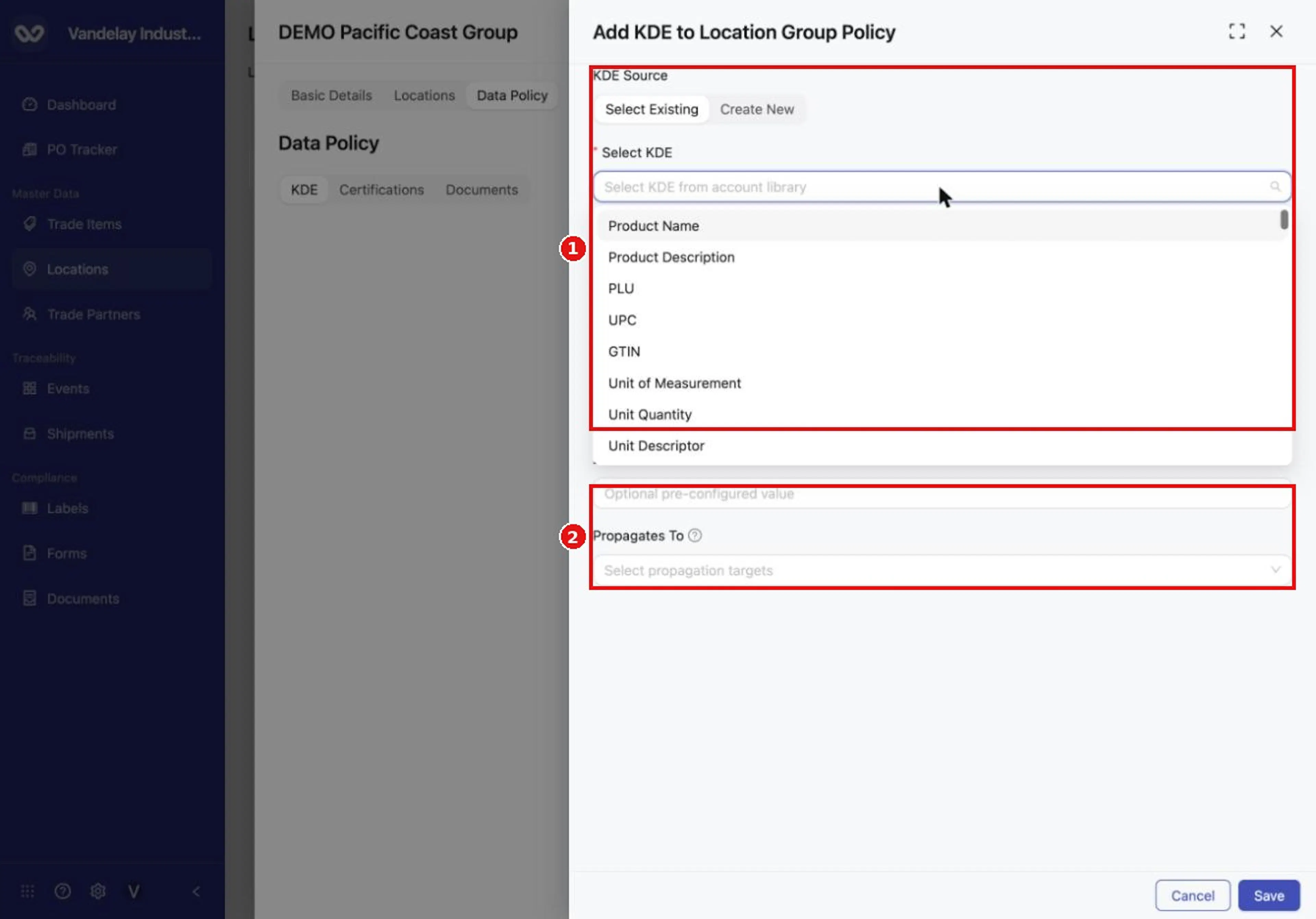
Task: Switch KDE source to Create New
Action: pyautogui.click(x=757, y=109)
